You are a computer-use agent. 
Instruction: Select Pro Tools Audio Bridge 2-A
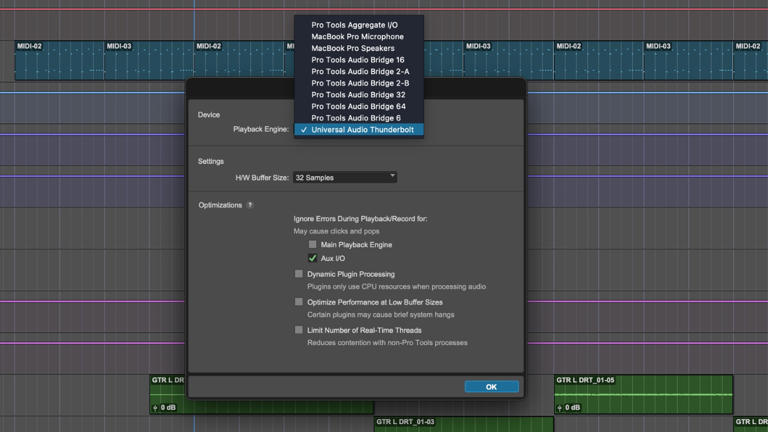coord(359,72)
